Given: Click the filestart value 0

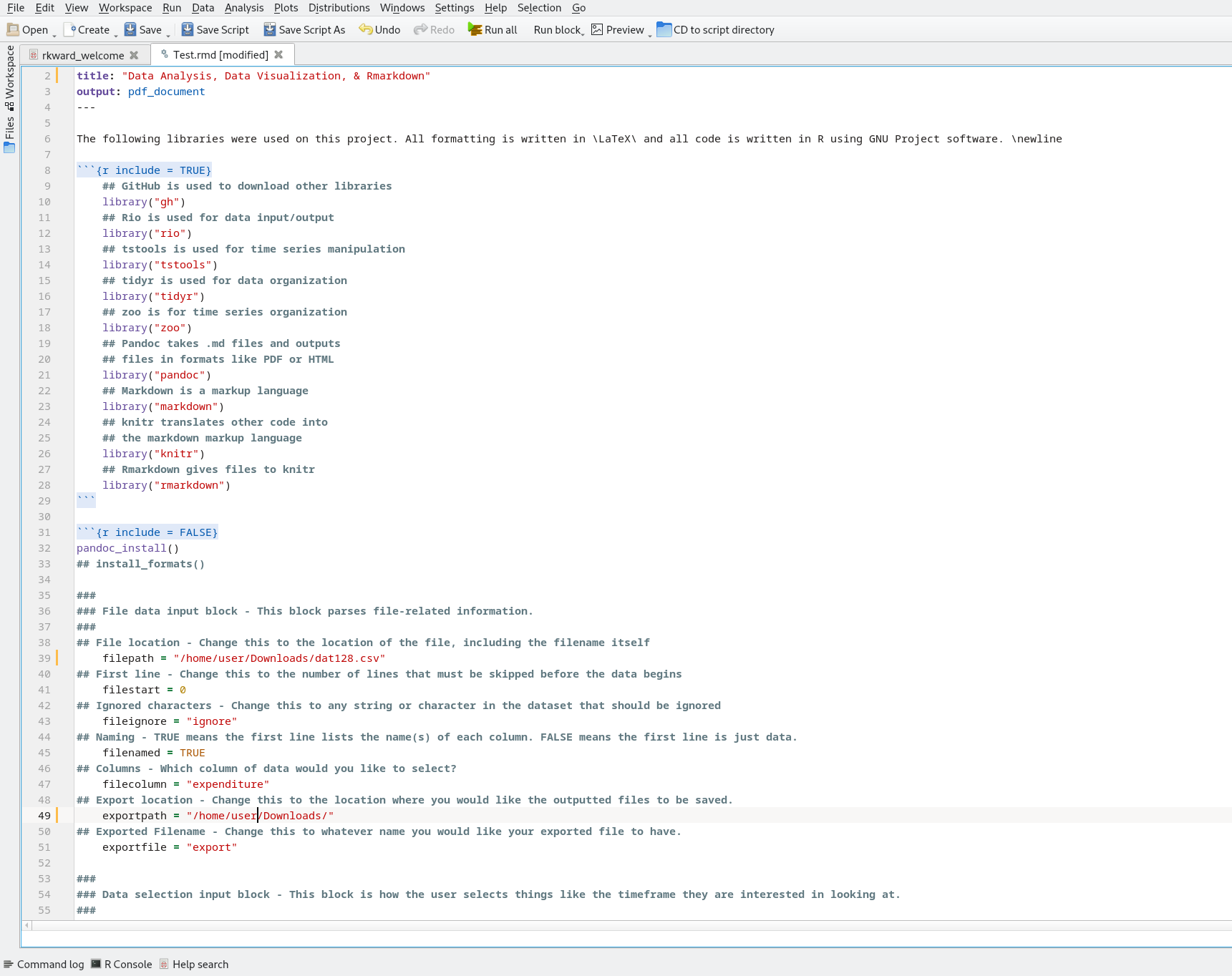Looking at the screenshot, I should tap(183, 690).
